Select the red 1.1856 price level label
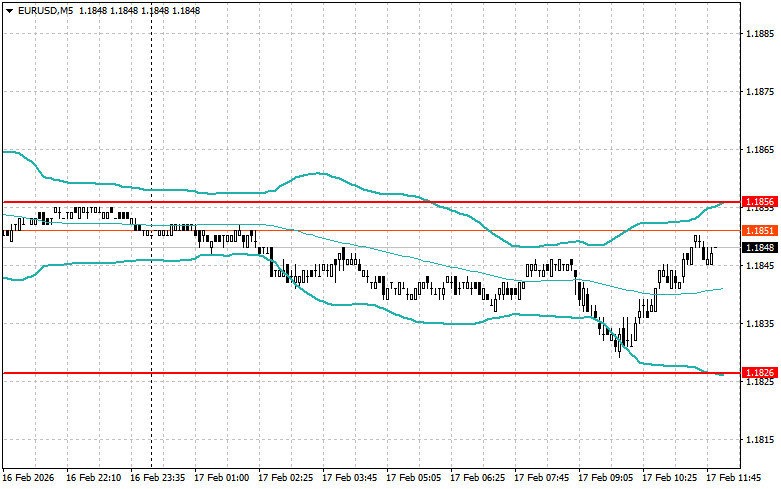 [760, 202]
